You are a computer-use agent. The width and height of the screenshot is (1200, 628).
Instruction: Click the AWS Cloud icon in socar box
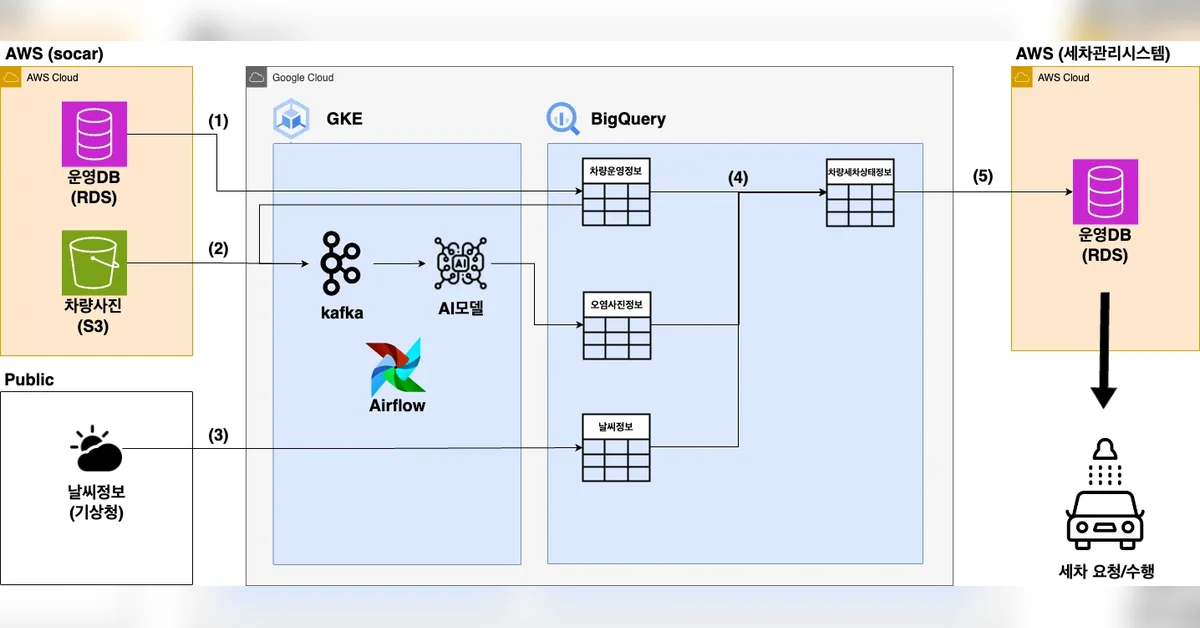(11, 77)
